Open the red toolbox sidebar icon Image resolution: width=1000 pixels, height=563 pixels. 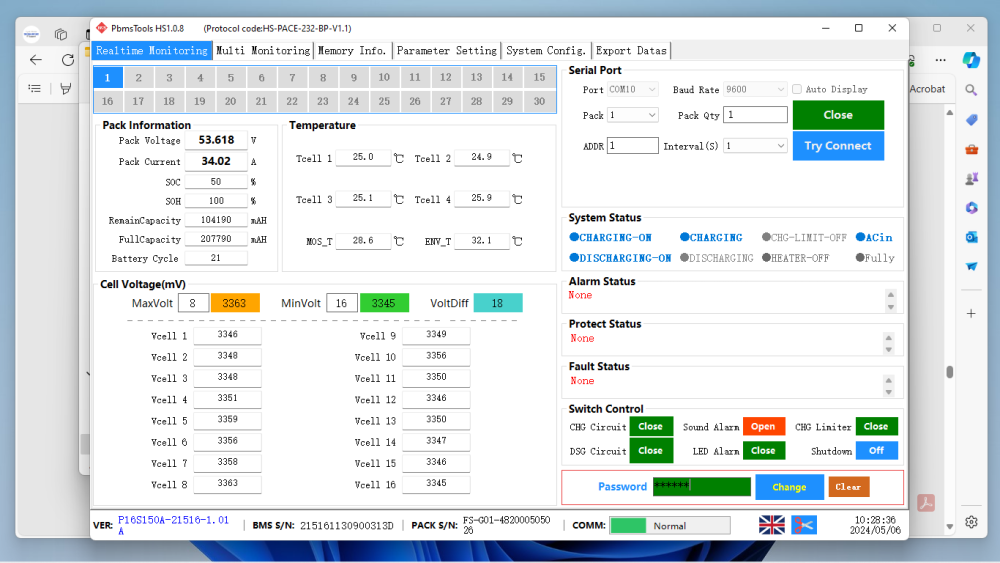tap(971, 149)
